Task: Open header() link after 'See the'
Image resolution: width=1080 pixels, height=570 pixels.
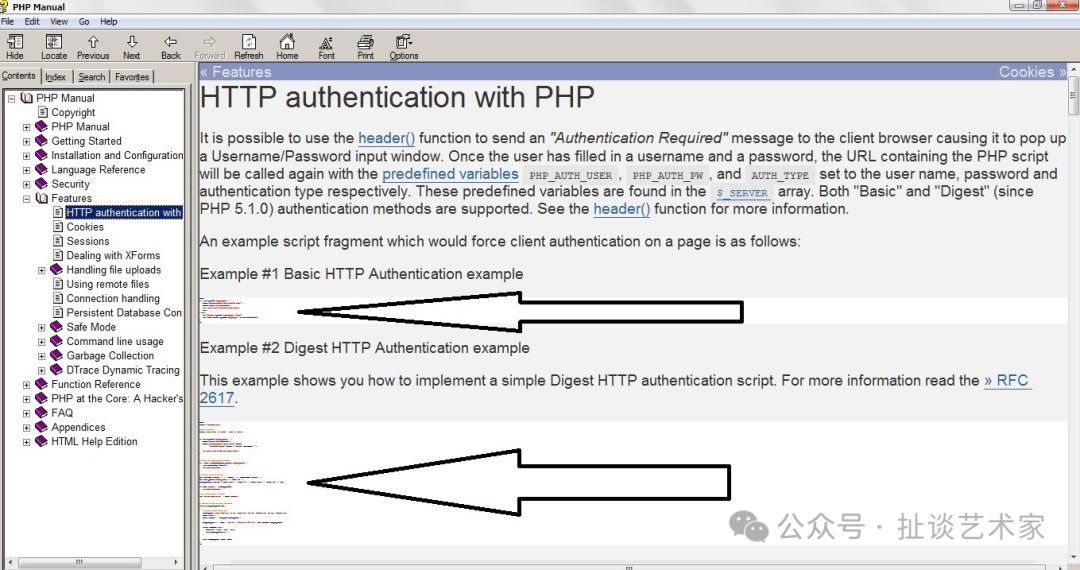Action: (622, 209)
